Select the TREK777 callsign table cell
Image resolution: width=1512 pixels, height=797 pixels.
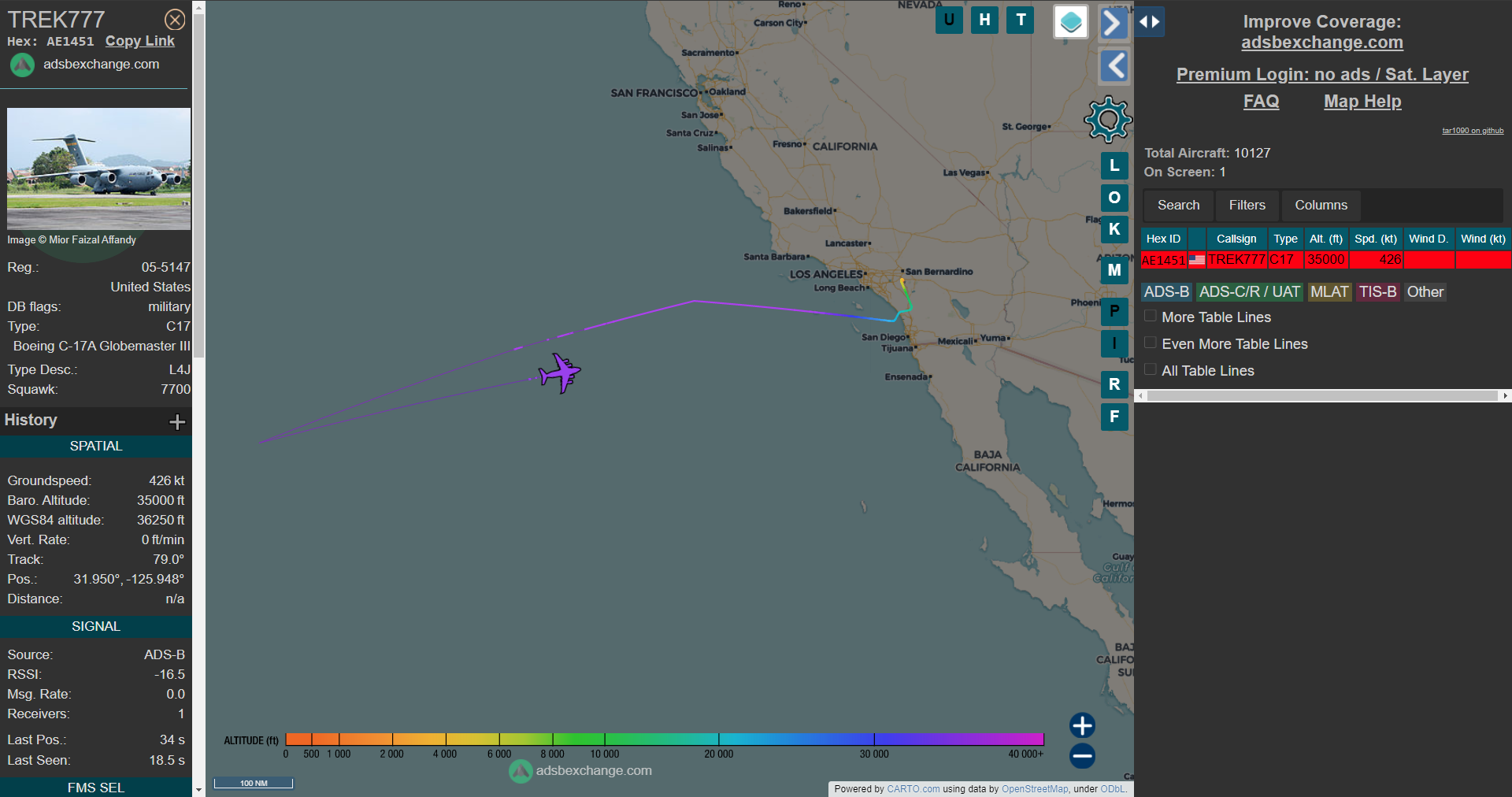point(1236,260)
